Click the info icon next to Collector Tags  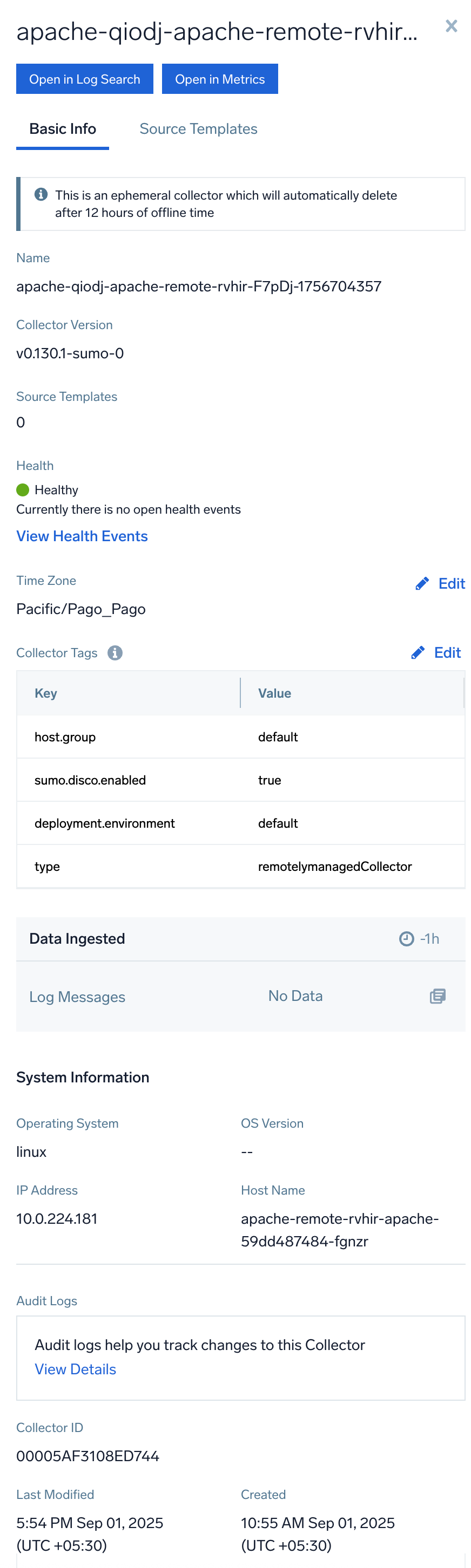(x=116, y=652)
